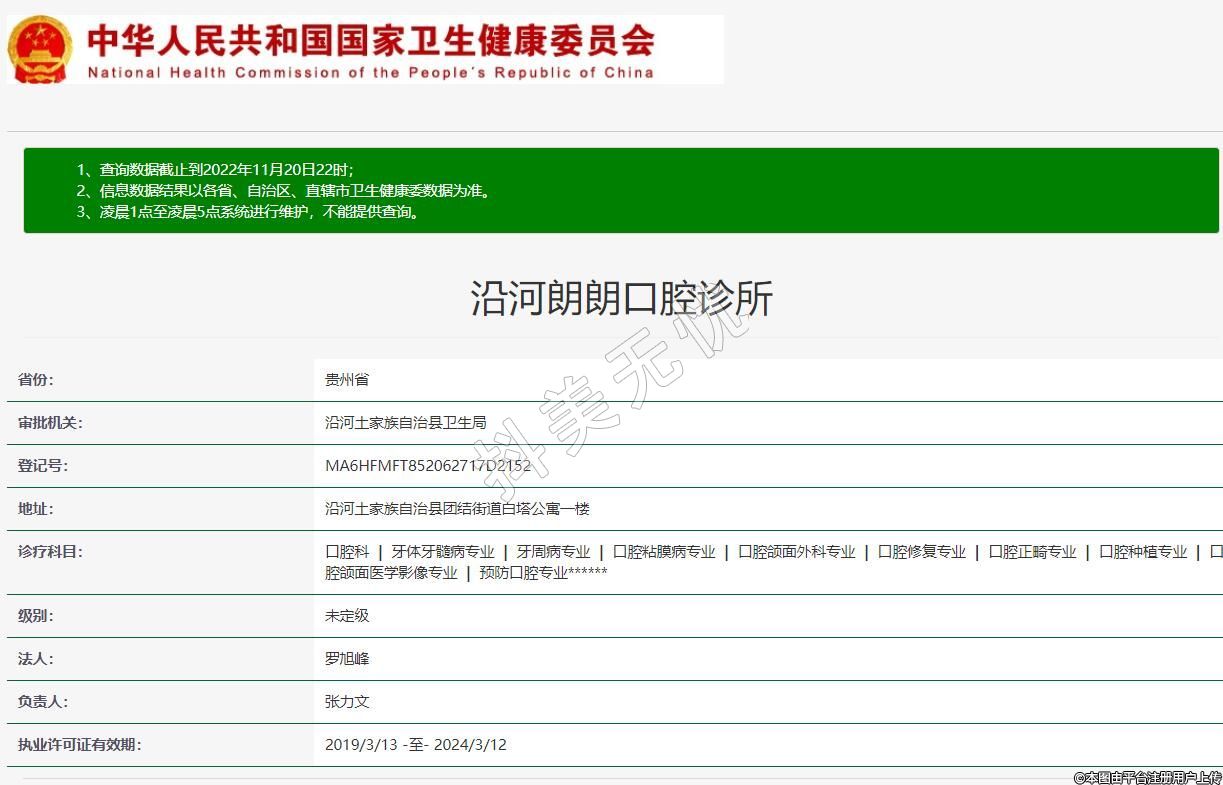Click the 中华人民共和国国家卫生健康委员会 header title
The image size is (1223, 785).
pos(370,40)
